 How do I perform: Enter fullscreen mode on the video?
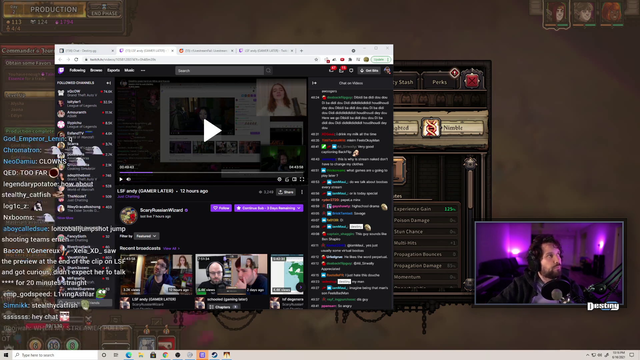pos(302,179)
